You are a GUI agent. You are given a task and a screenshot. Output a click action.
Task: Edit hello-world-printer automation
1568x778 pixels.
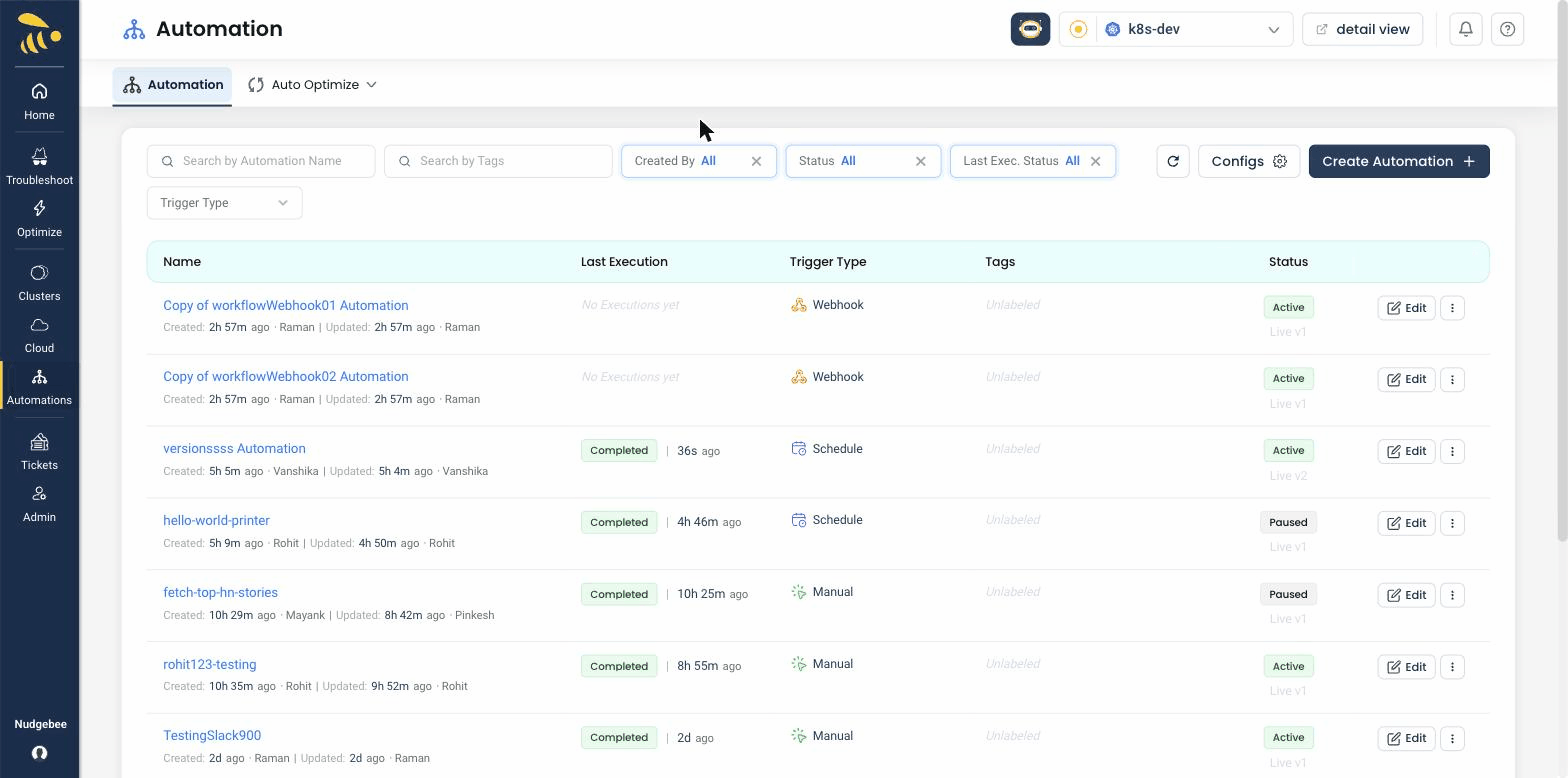[x=1406, y=523]
